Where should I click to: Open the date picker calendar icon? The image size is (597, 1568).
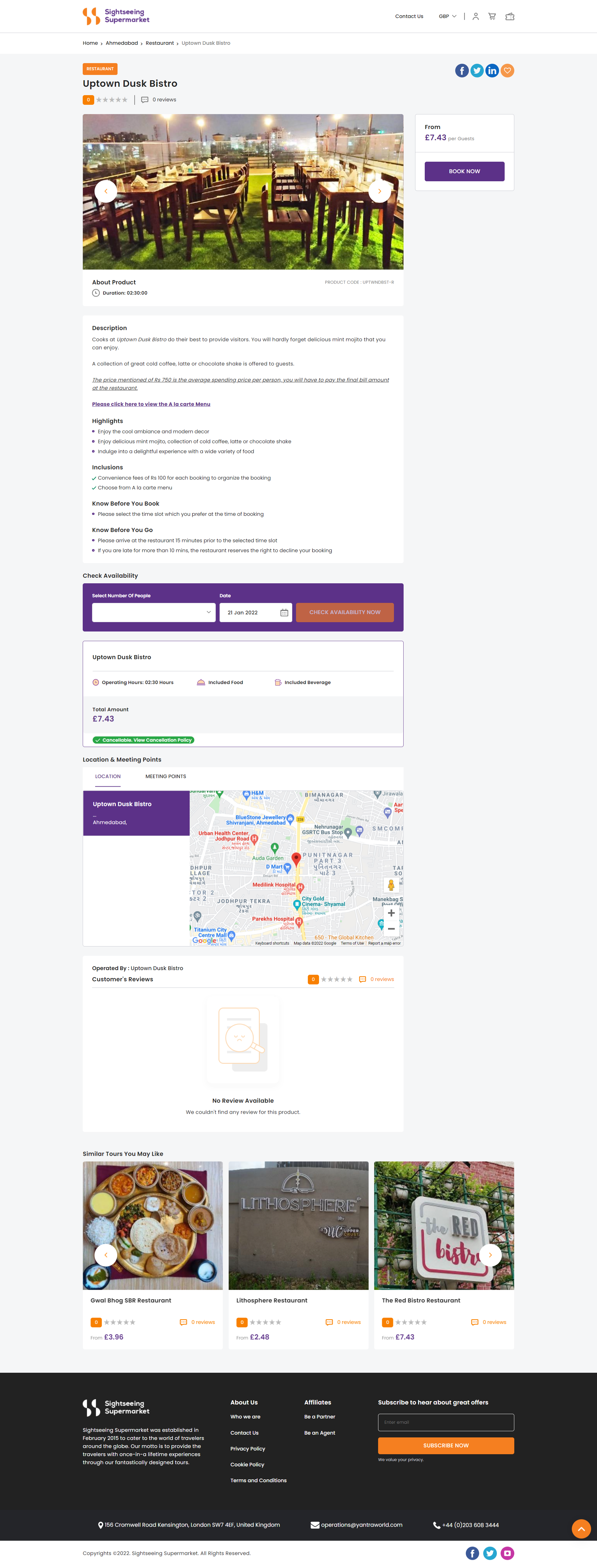click(x=284, y=612)
